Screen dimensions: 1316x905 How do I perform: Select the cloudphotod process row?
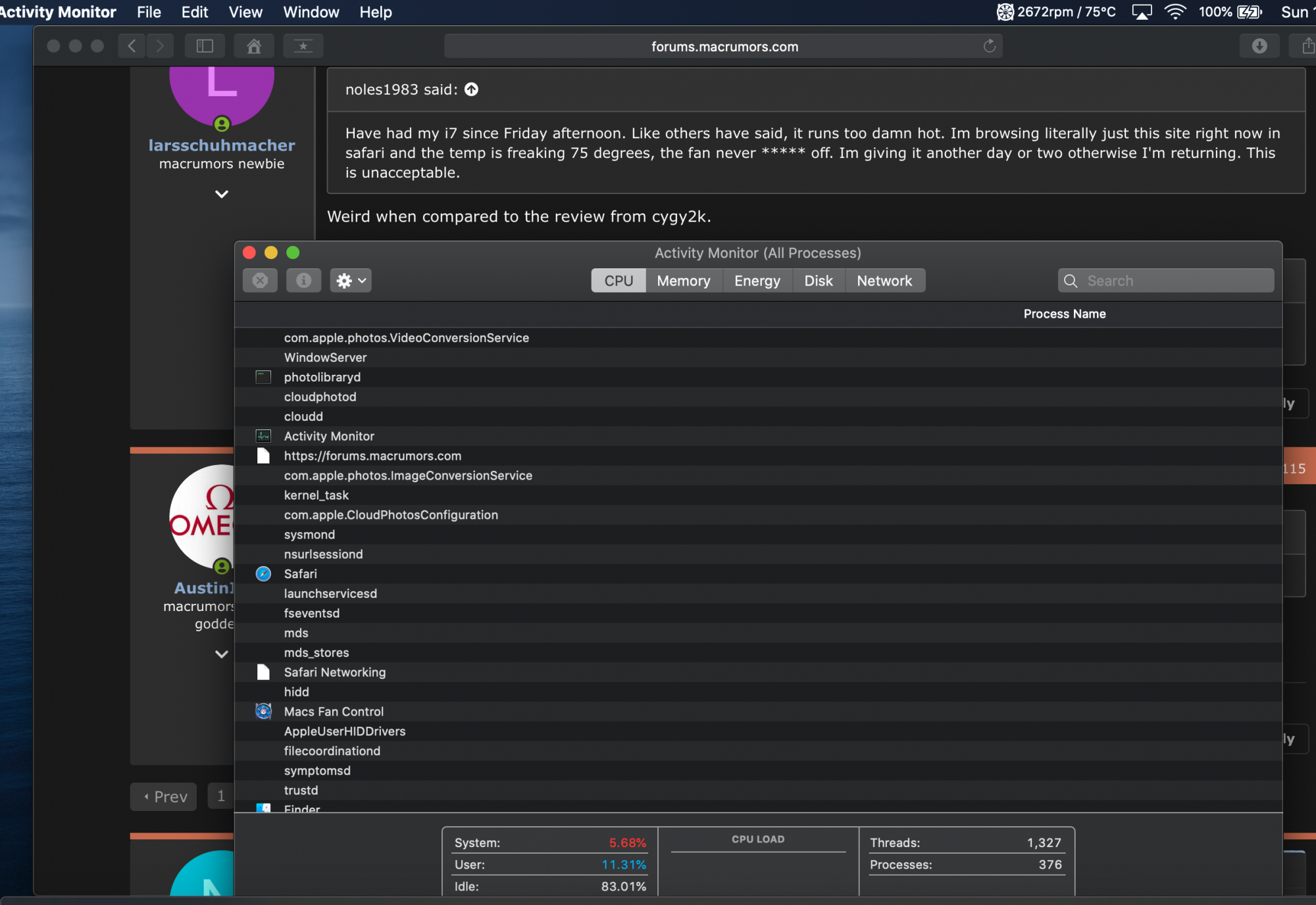[x=758, y=397]
